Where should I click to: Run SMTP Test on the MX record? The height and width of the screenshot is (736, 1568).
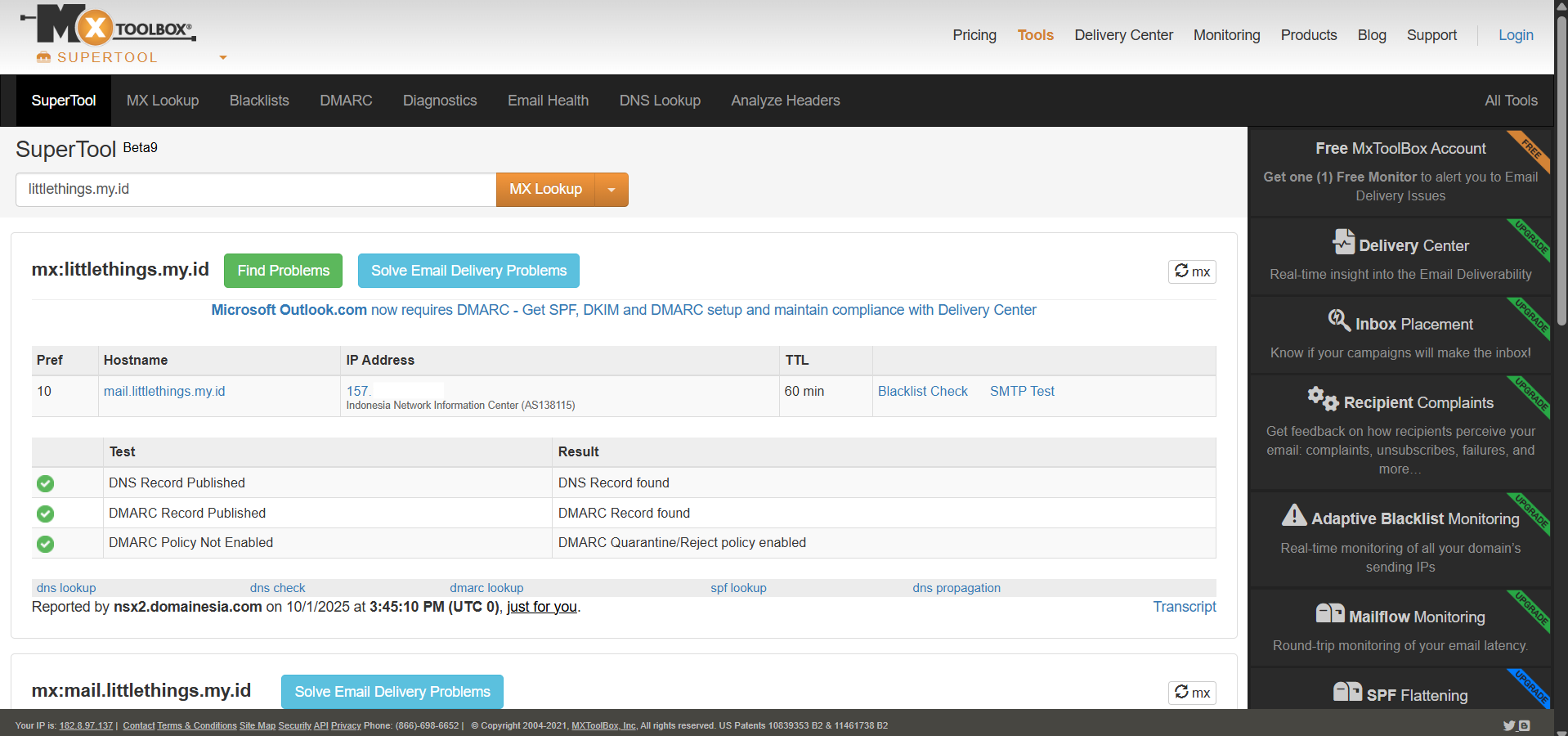1022,391
